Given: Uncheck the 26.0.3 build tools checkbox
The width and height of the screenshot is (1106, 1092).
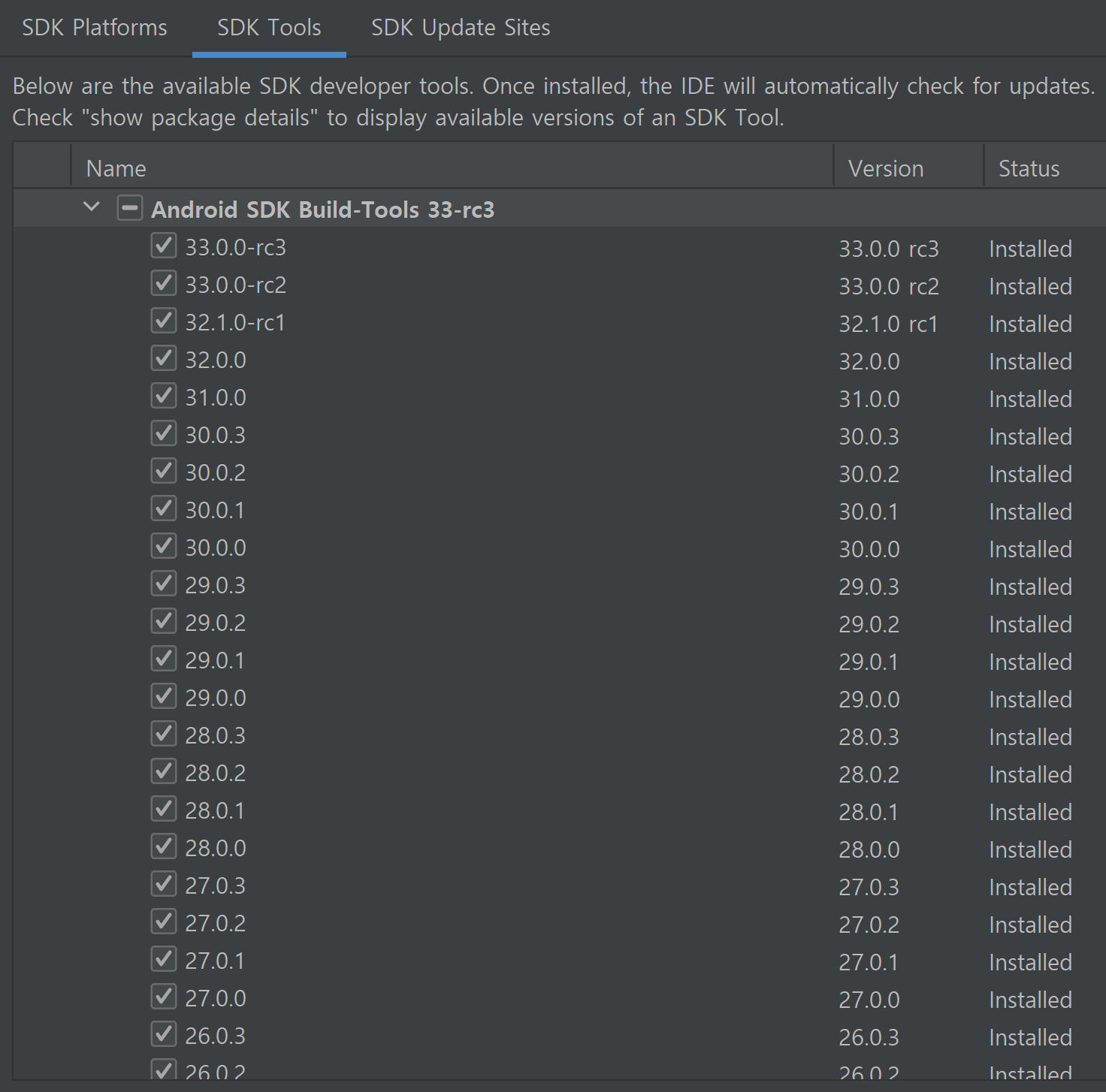Looking at the screenshot, I should [164, 1034].
